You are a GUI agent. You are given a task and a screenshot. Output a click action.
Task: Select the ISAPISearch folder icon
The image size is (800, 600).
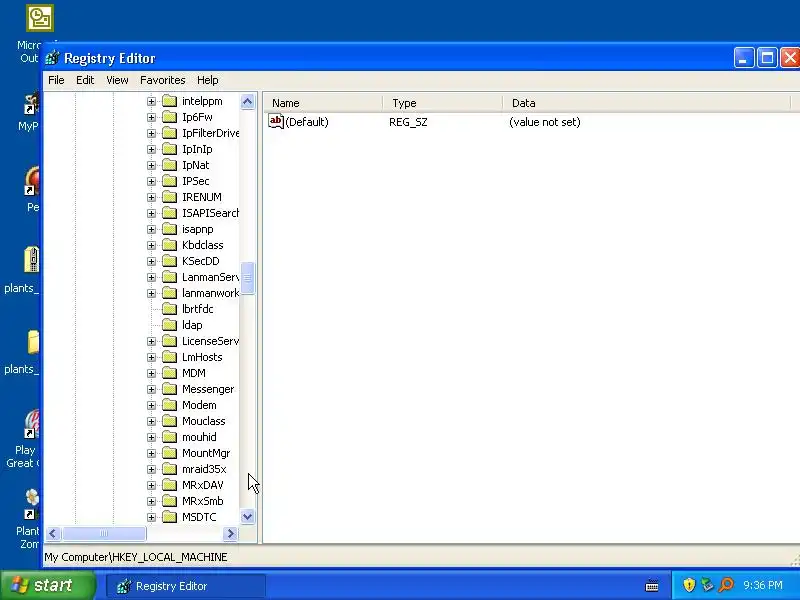point(169,213)
